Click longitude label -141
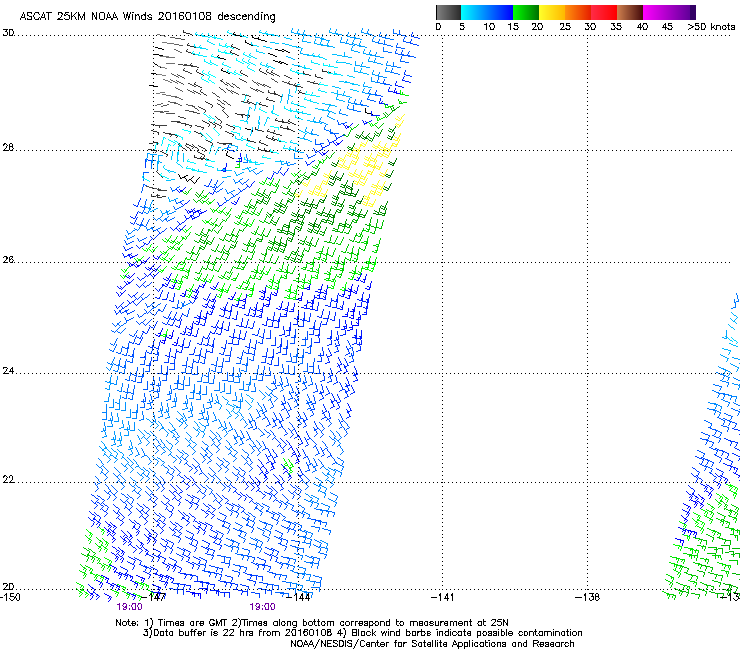Viewport: 740px width, 650px height. [443, 597]
